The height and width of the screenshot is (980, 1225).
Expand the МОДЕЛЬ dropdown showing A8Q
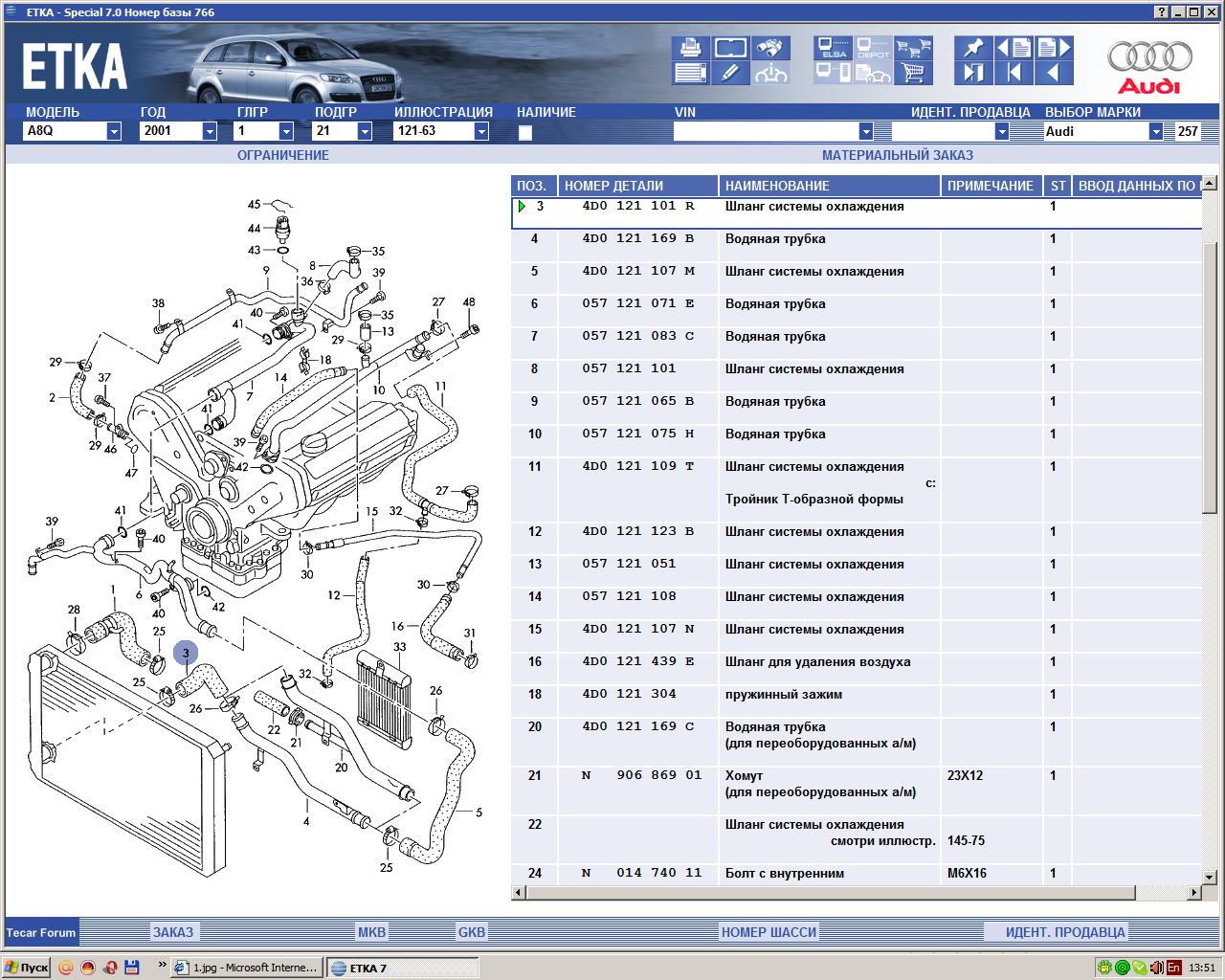point(113,132)
